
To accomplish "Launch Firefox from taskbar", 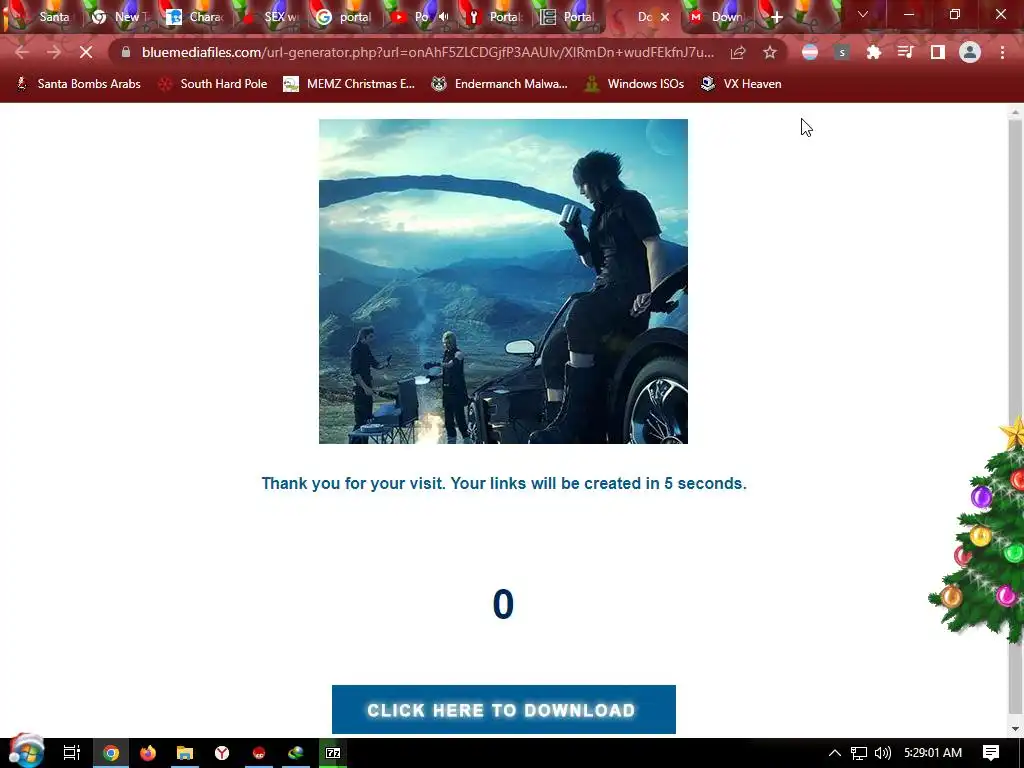I will (x=148, y=753).
